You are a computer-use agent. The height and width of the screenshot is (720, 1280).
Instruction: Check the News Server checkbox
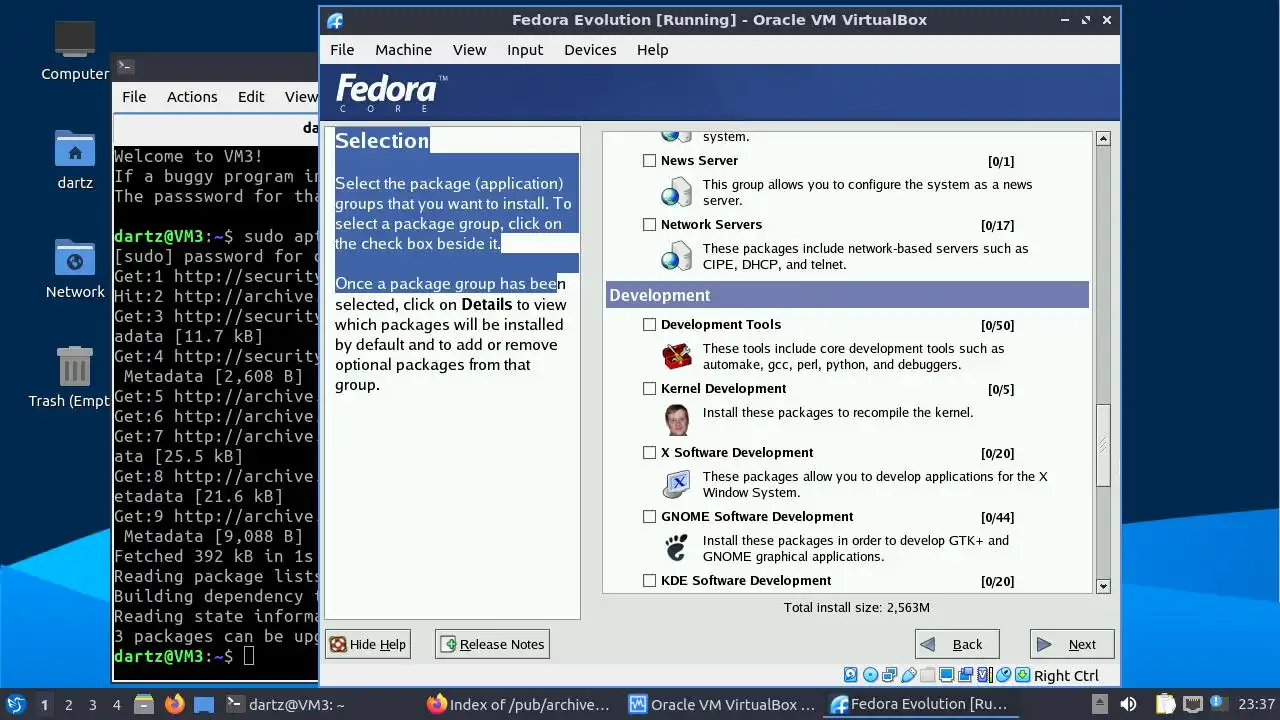650,160
